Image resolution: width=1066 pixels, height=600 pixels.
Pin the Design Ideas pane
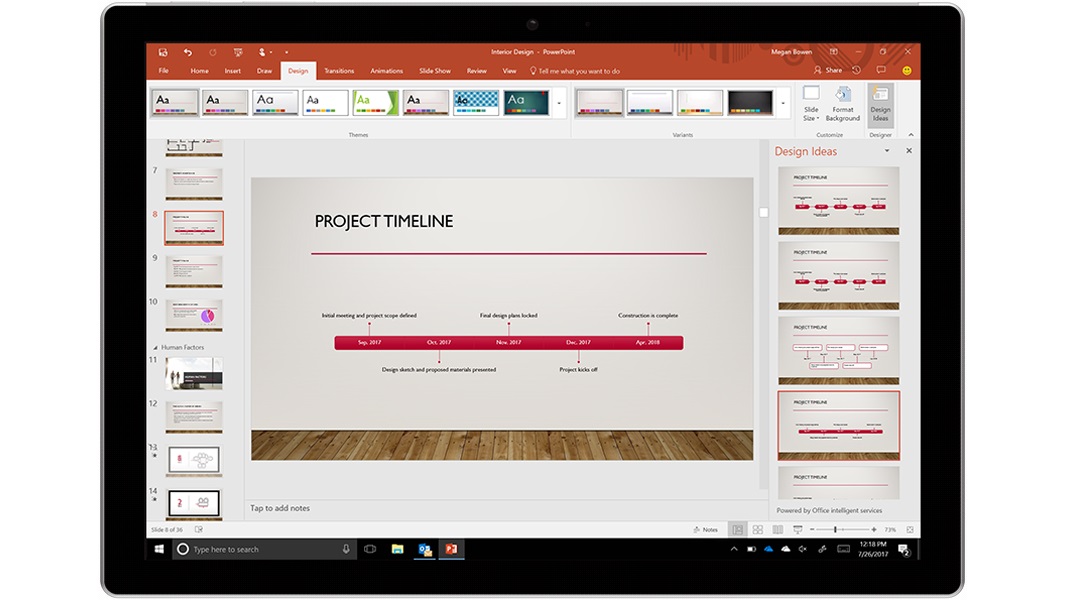[886, 151]
